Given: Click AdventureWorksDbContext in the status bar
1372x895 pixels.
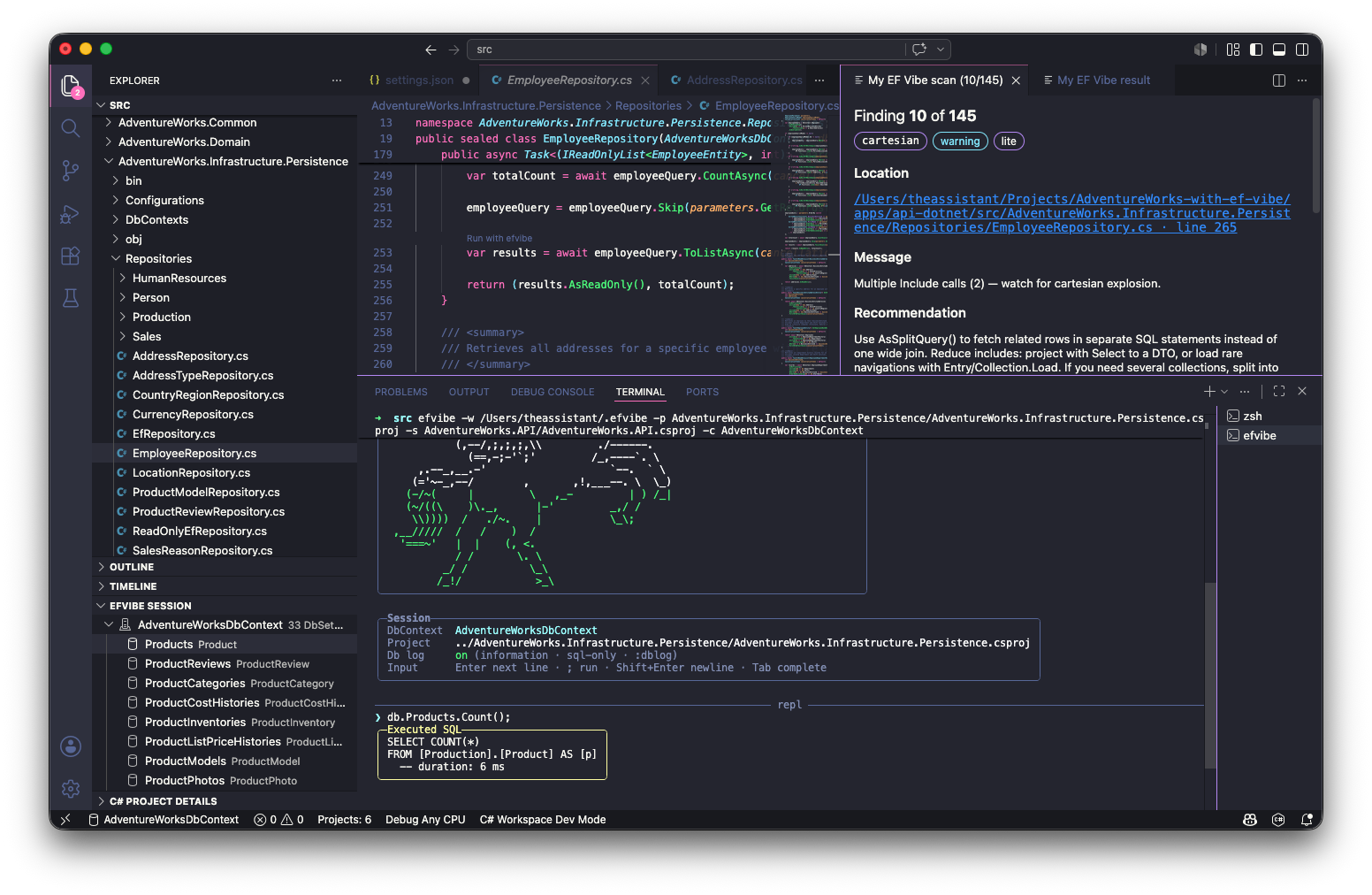Looking at the screenshot, I should (x=164, y=820).
